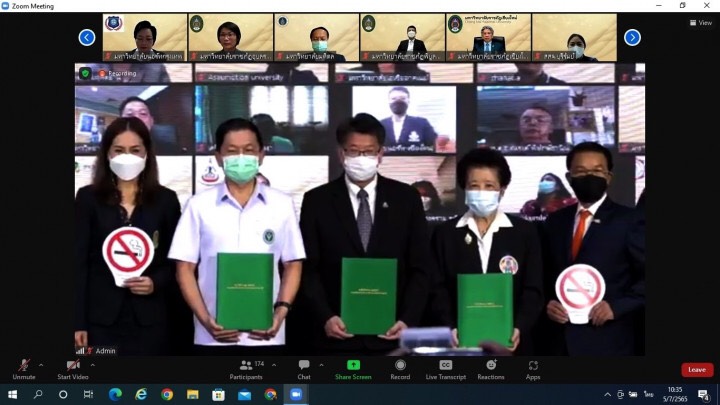Open Windows Start menu
Image resolution: width=720 pixels, height=405 pixels.
(x=12, y=395)
